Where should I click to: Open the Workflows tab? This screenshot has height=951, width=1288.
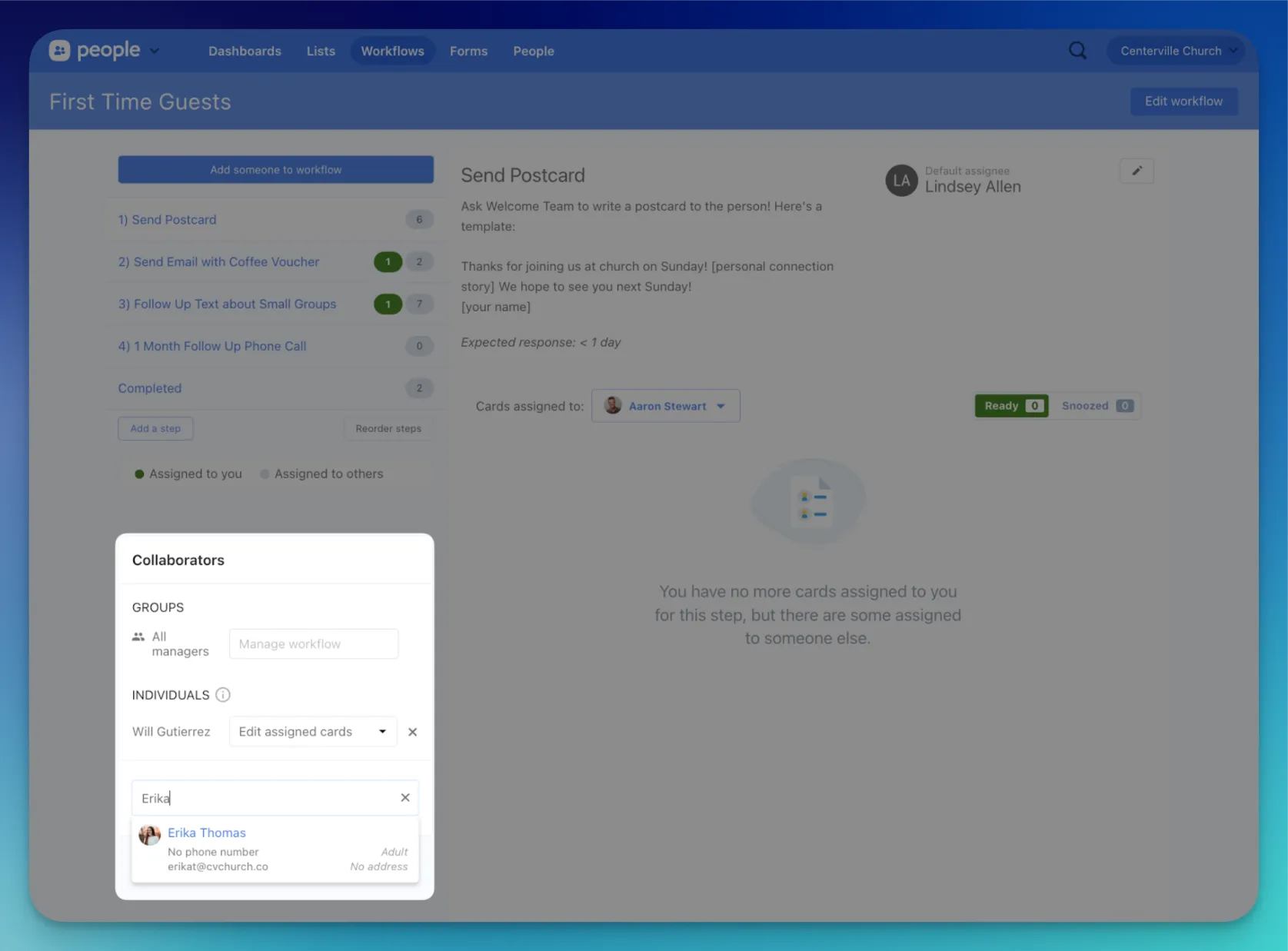click(392, 51)
